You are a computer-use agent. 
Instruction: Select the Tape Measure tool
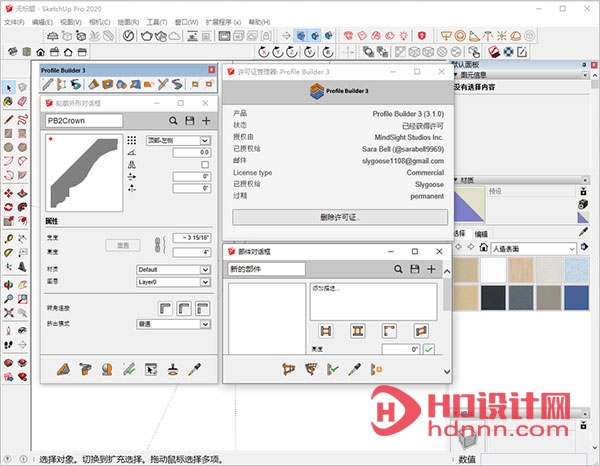click(8, 239)
